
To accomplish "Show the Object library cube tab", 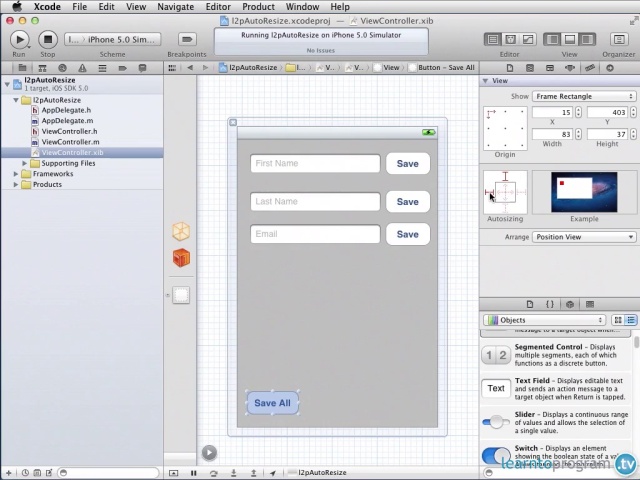I will pyautogui.click(x=569, y=304).
